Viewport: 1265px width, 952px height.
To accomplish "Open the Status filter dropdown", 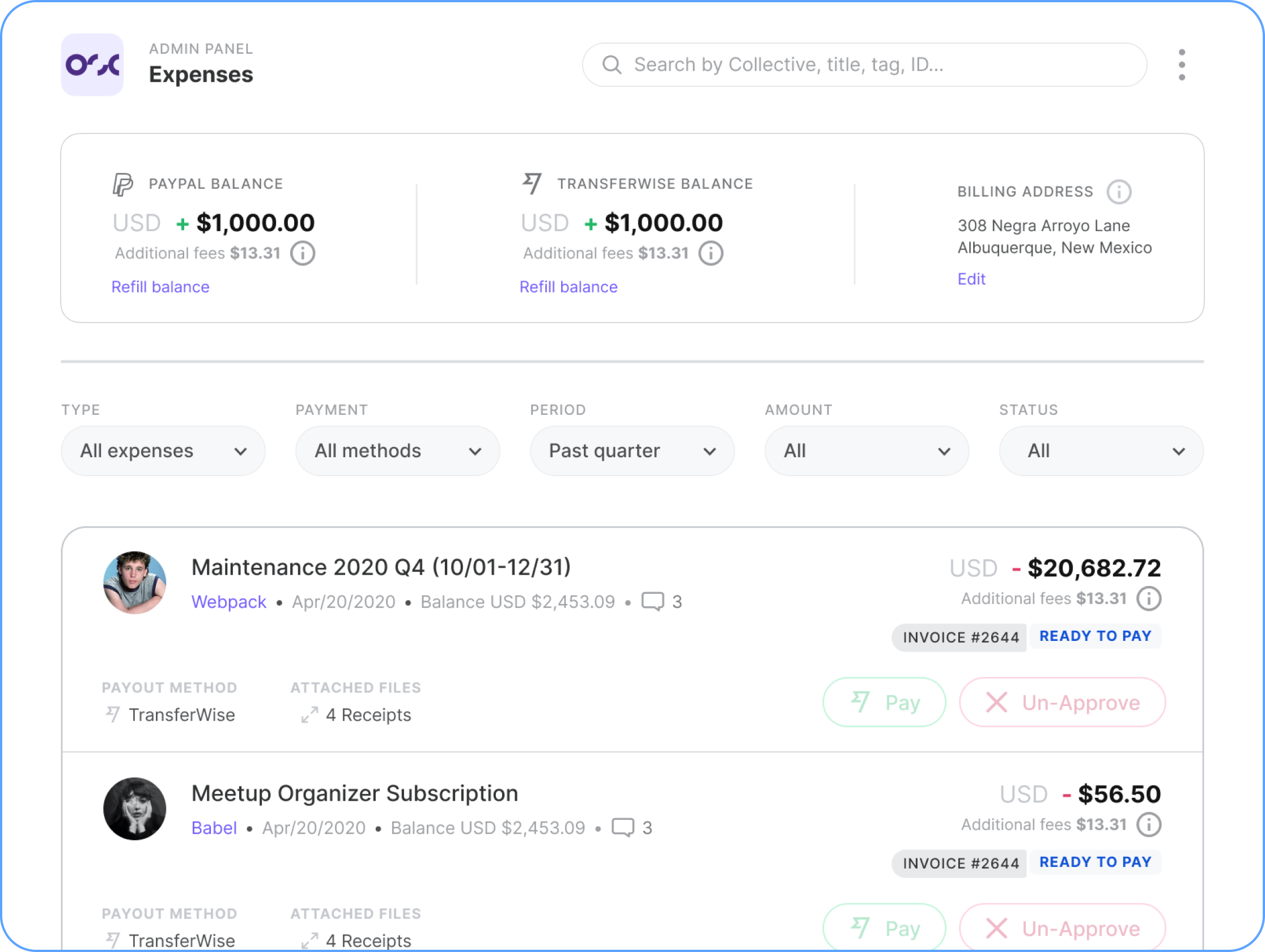I will point(1100,450).
